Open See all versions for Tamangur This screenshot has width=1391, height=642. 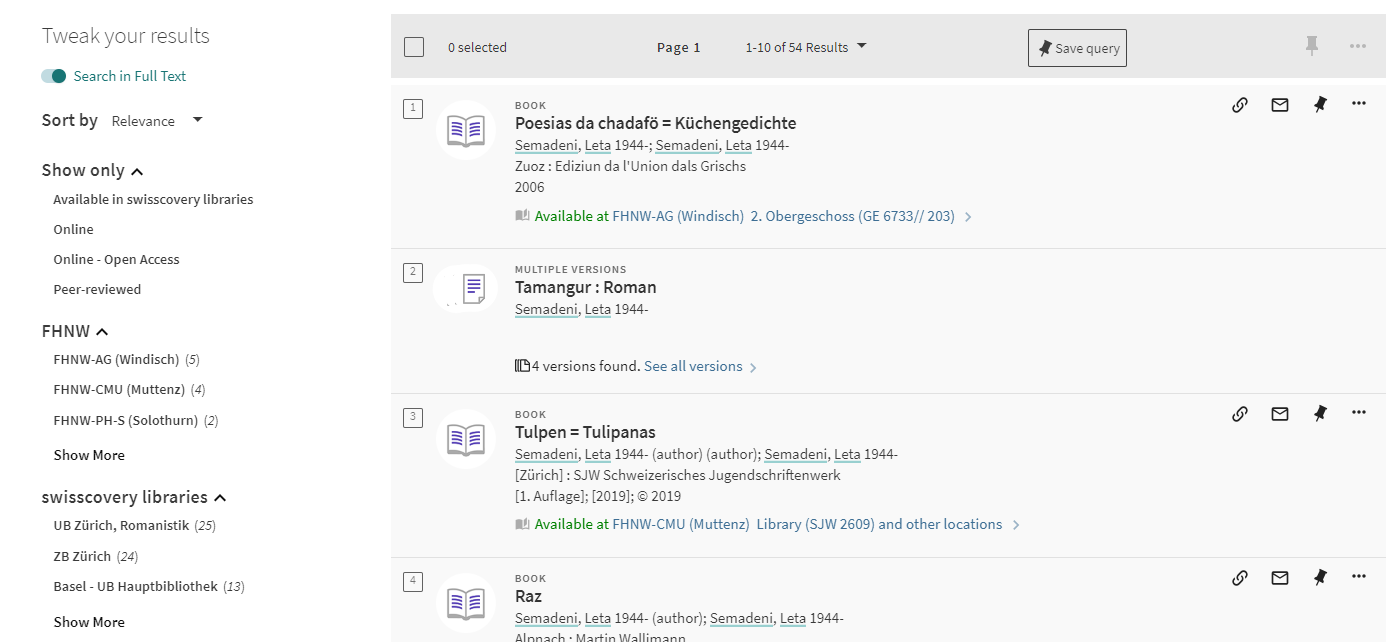[x=693, y=366]
